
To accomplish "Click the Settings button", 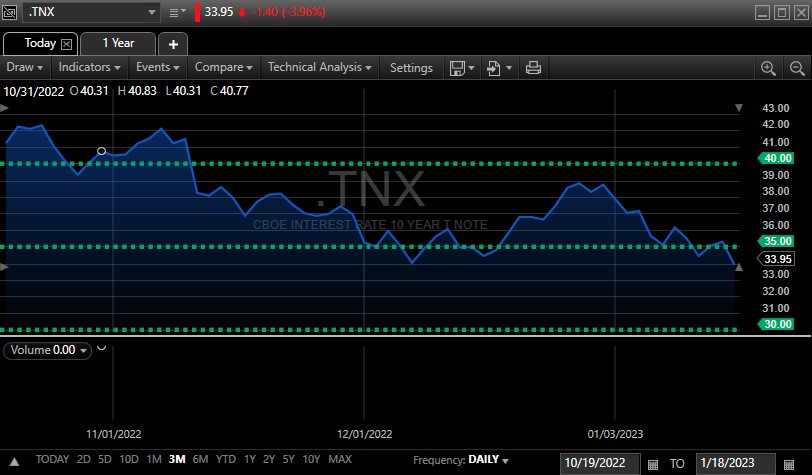I will click(411, 68).
